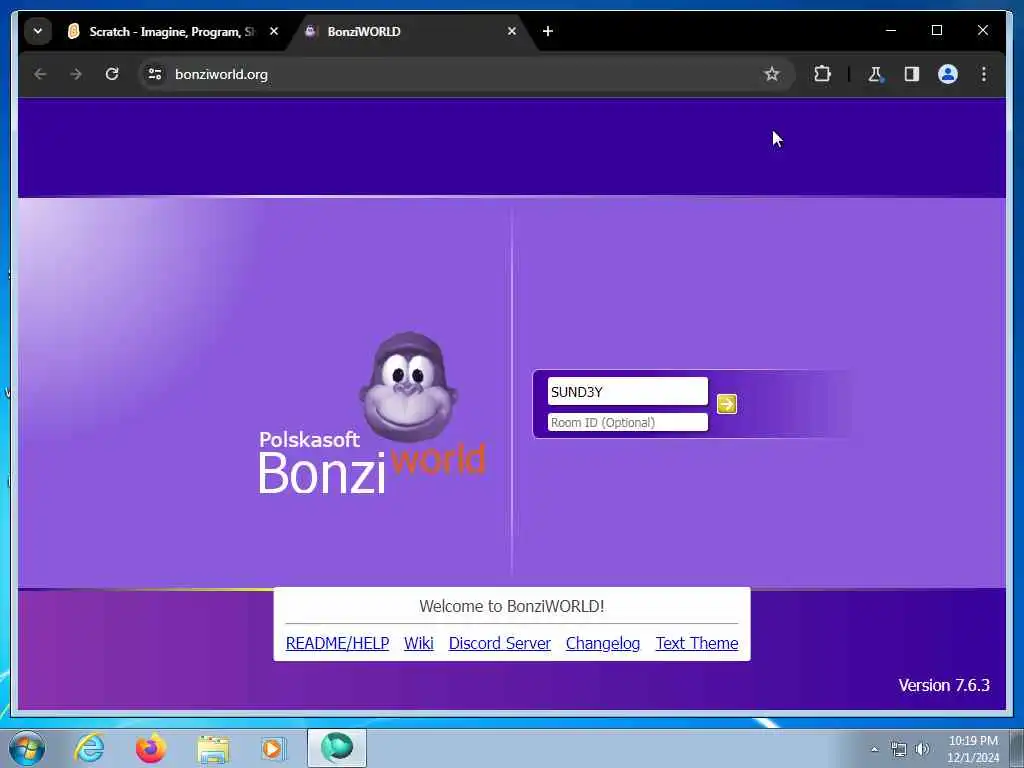Focus the Room ID (Optional) field
The width and height of the screenshot is (1024, 768).
click(627, 422)
